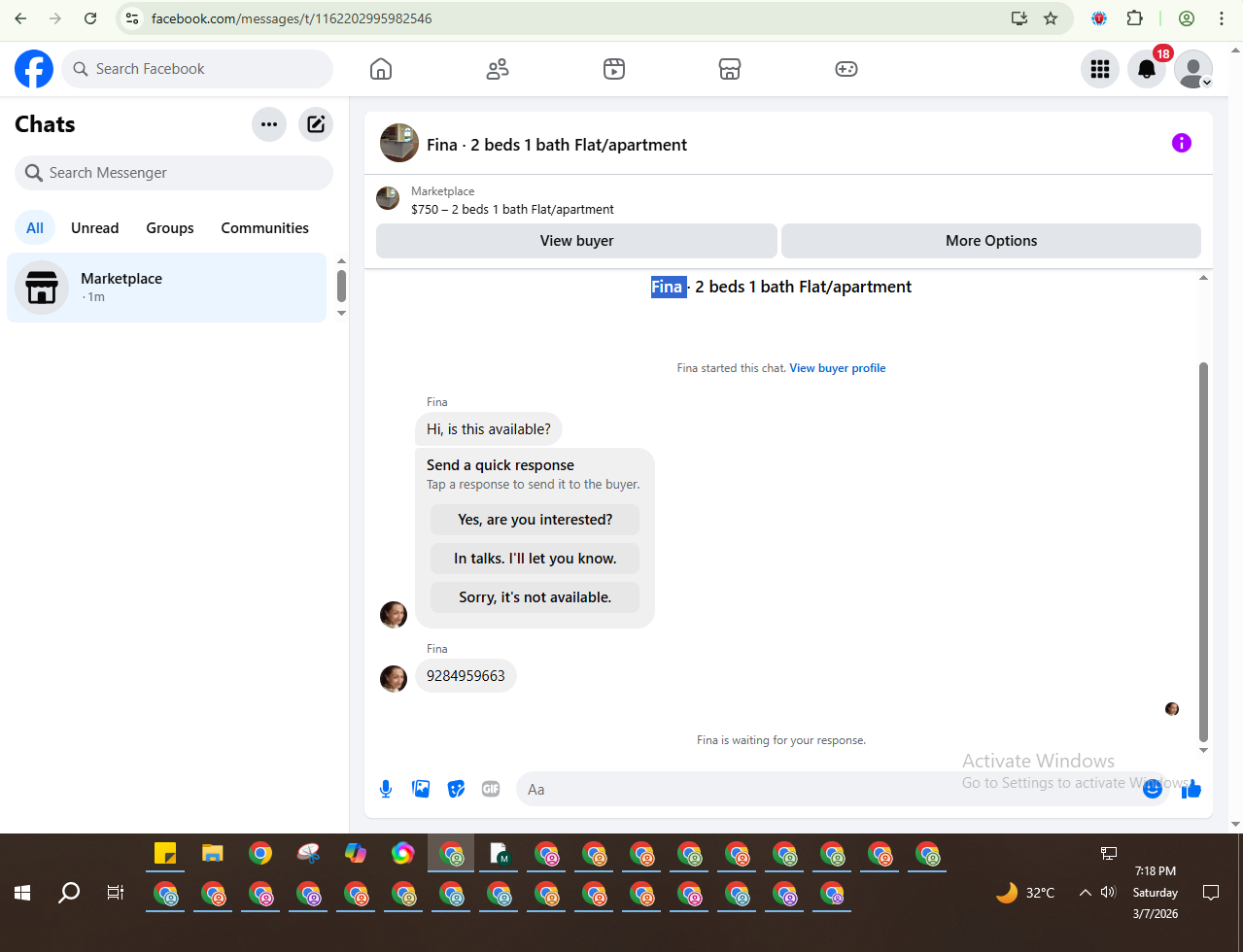This screenshot has height=952, width=1243.
Task: Open Sticky Notes from taskbar
Action: click(165, 853)
